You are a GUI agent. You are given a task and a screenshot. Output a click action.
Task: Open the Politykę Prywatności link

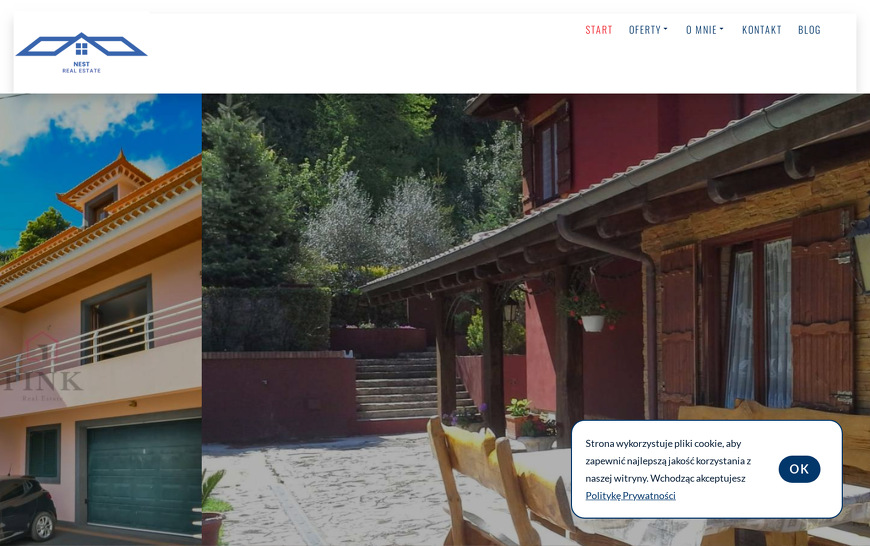(630, 496)
